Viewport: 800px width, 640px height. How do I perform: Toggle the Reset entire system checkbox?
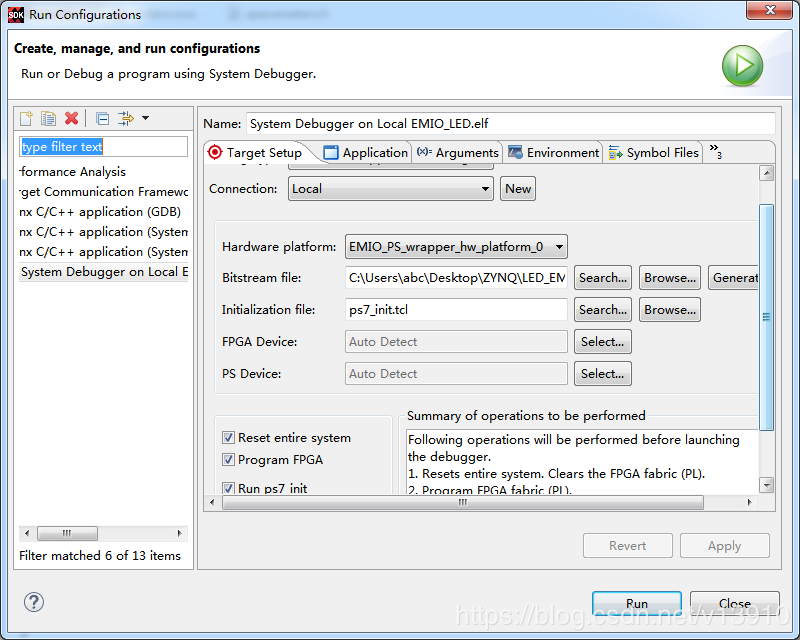pos(229,438)
